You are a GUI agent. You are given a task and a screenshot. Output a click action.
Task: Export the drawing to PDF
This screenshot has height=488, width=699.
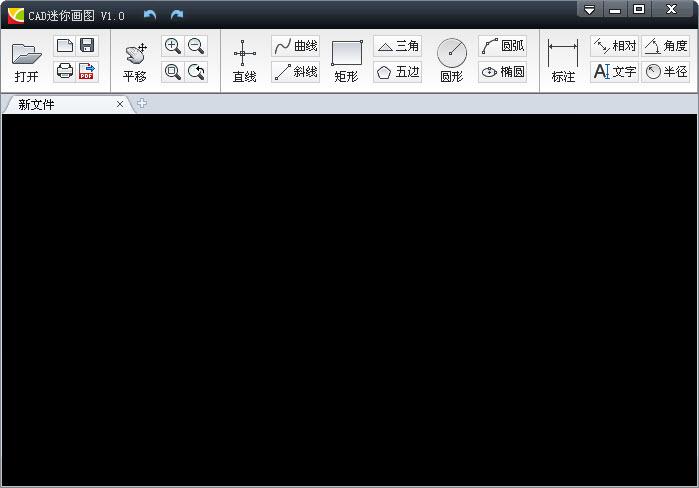88,71
